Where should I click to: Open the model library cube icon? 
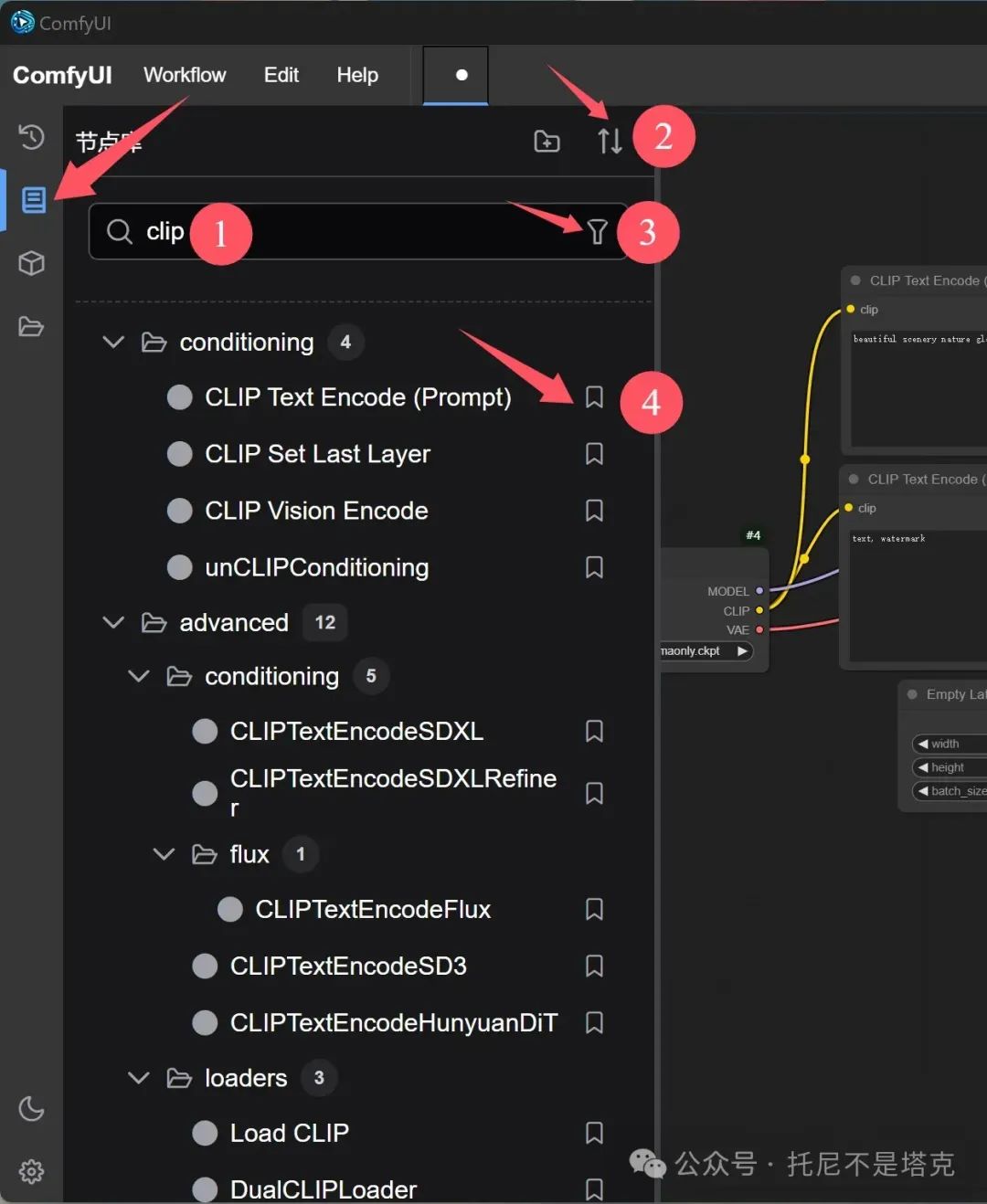(32, 263)
